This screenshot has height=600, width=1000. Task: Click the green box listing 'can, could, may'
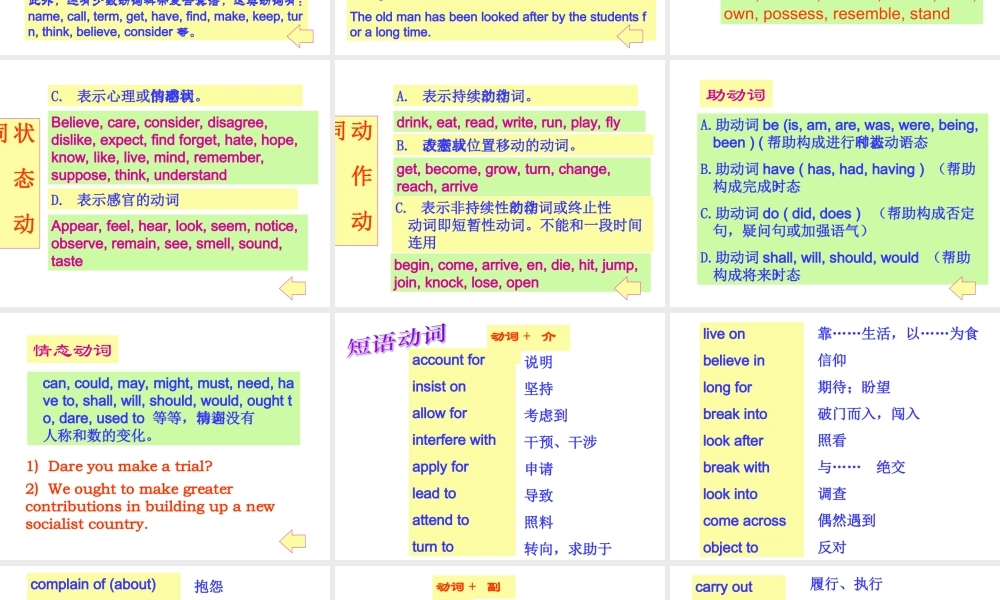pyautogui.click(x=163, y=409)
